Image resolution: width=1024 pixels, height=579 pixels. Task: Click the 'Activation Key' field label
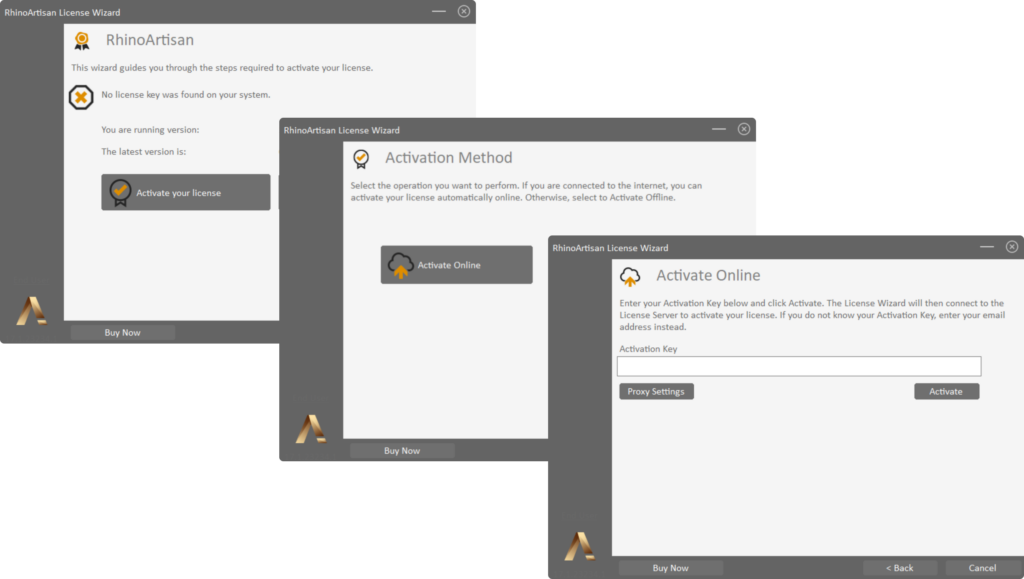click(648, 349)
